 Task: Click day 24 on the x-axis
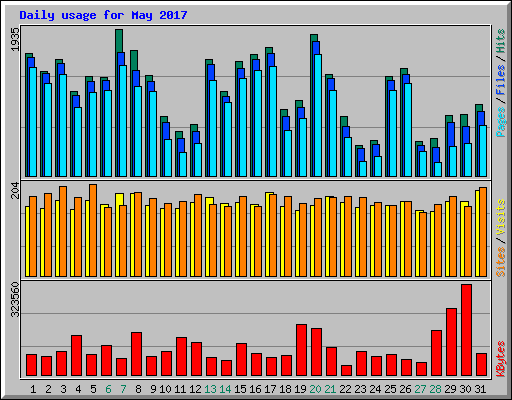click(375, 389)
